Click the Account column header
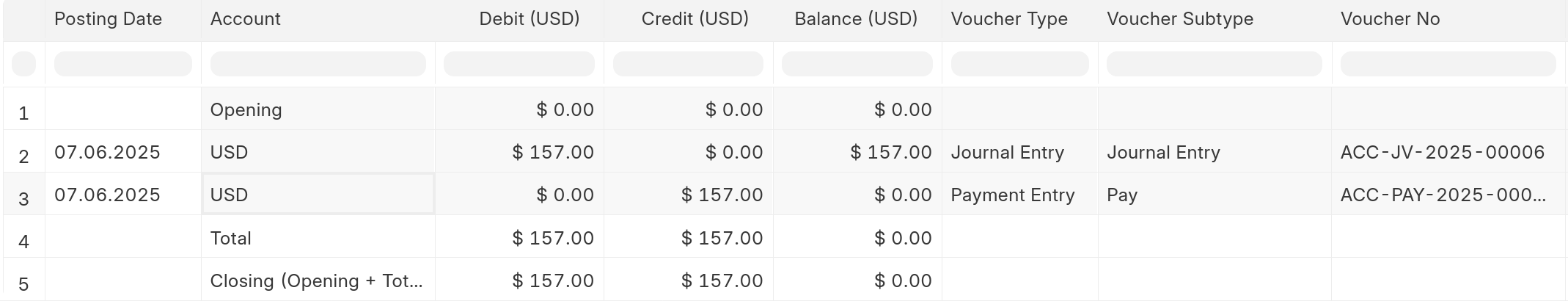 pyautogui.click(x=246, y=19)
